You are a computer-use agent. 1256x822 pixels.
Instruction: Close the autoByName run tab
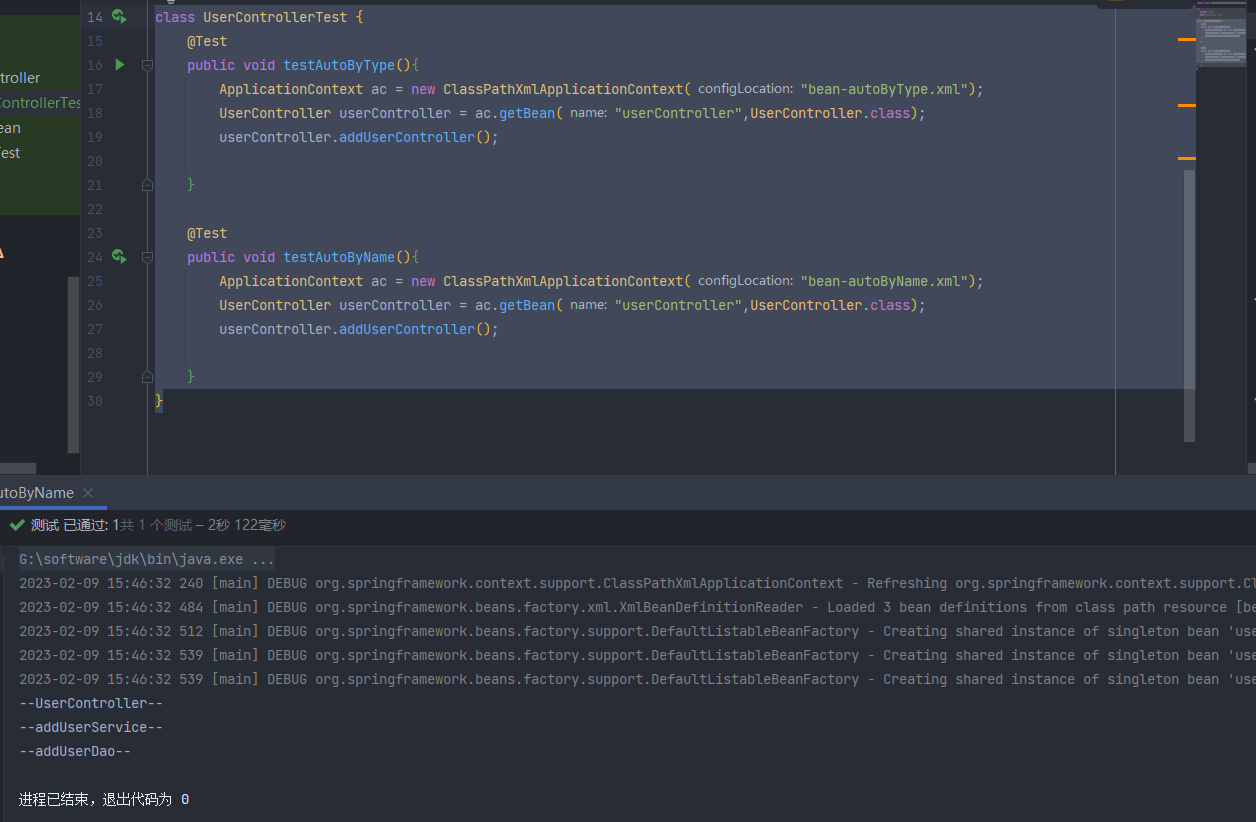click(88, 493)
